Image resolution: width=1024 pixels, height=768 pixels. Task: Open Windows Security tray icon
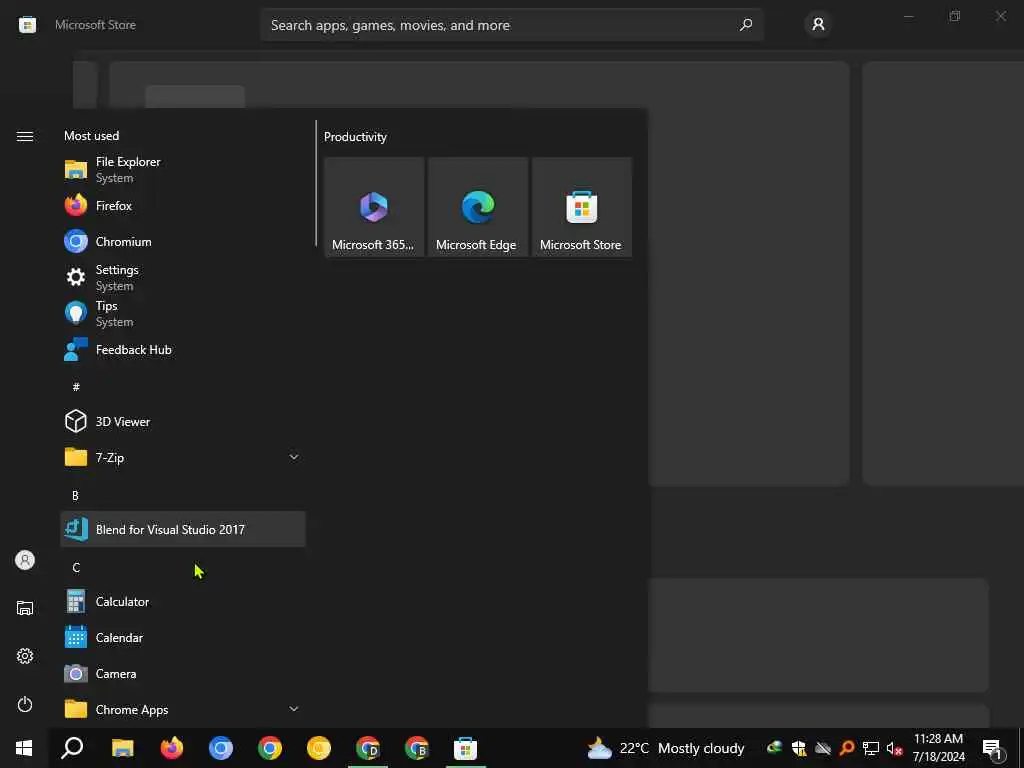[x=798, y=748]
